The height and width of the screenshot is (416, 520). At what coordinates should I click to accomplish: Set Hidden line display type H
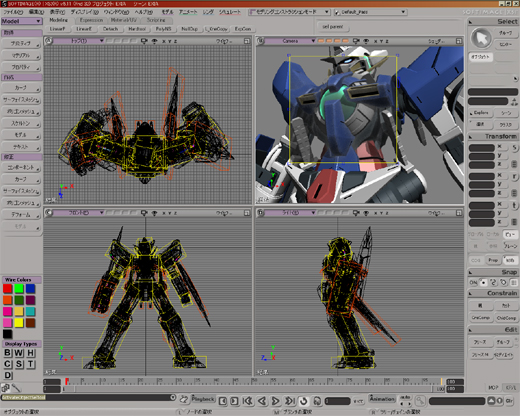tap(30, 353)
